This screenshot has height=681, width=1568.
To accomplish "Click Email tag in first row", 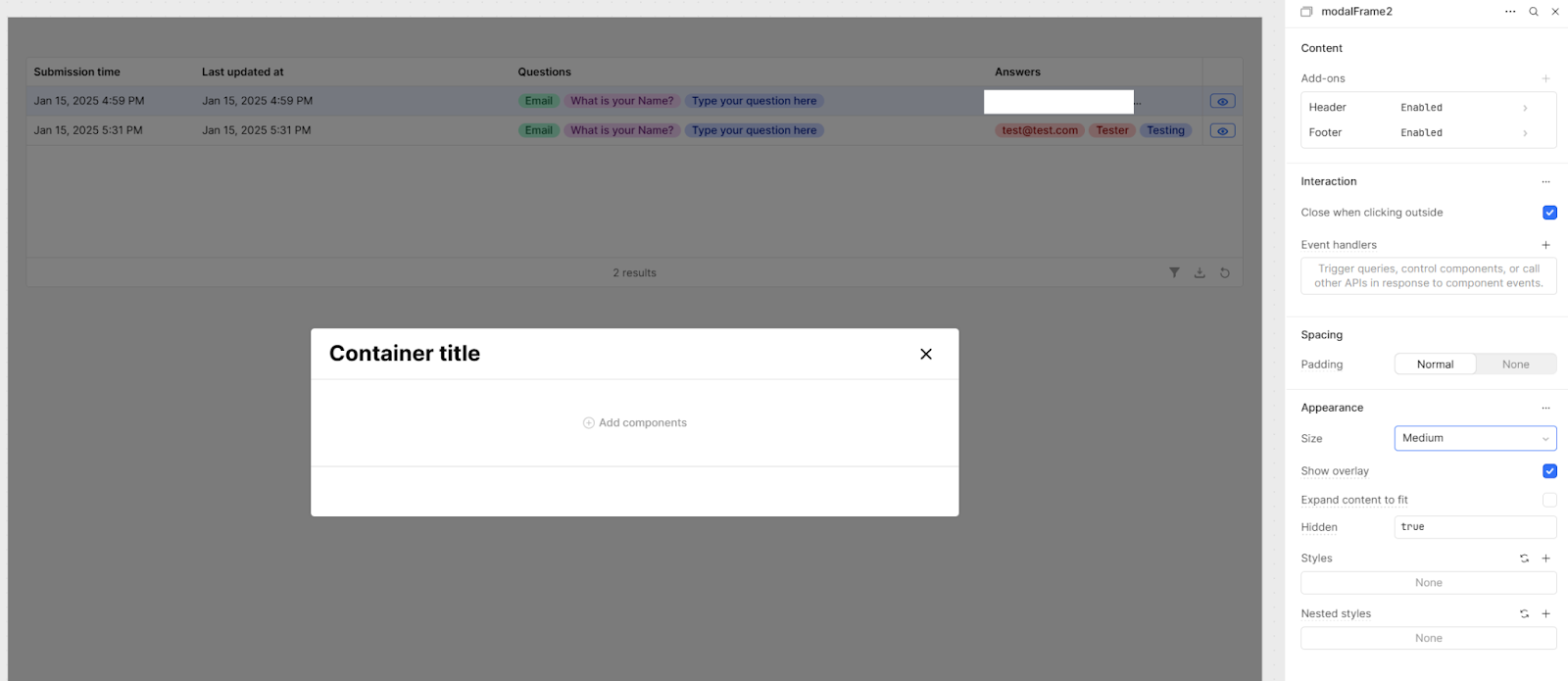I will click(x=539, y=101).
